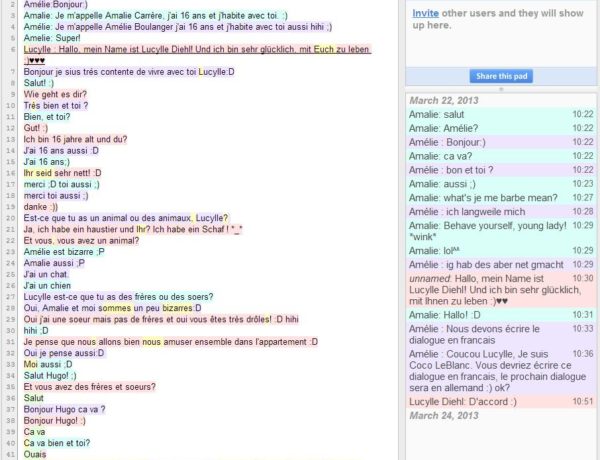Click the "Amalie: salut" chat message
600x460 pixels.
click(442, 114)
